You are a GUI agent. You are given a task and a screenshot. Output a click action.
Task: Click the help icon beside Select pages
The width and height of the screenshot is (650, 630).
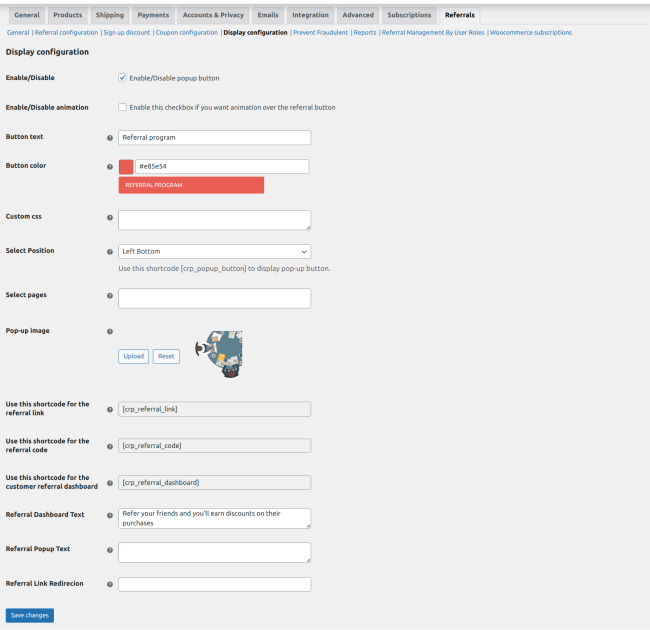tap(110, 296)
